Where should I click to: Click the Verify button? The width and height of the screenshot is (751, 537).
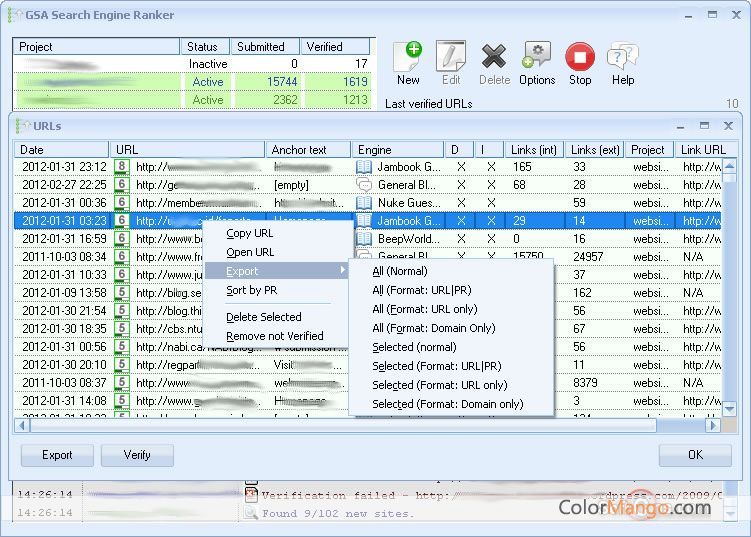(137, 455)
